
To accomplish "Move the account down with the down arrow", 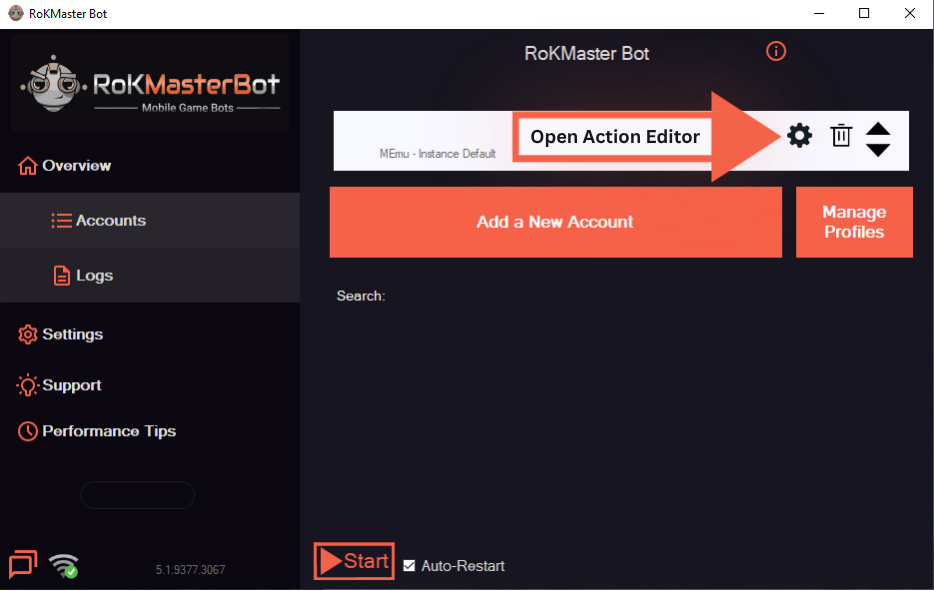I will tap(878, 150).
